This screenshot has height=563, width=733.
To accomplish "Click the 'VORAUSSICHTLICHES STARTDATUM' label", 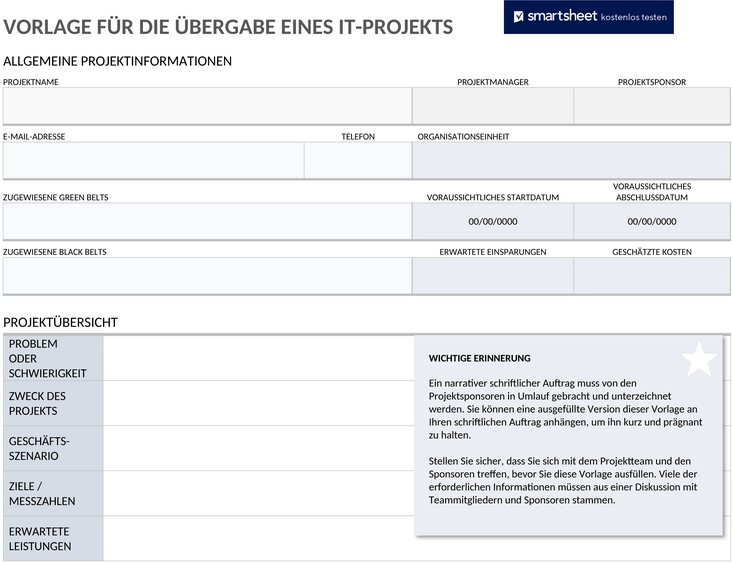I will tap(493, 197).
